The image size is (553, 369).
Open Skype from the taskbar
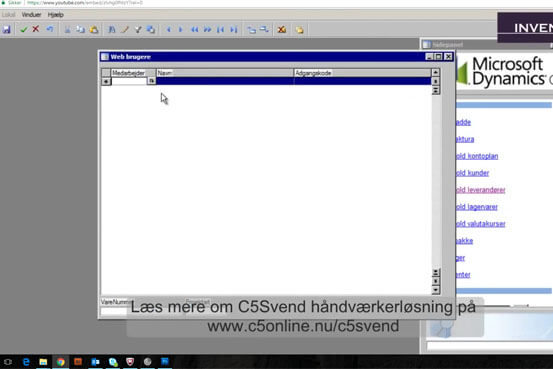113,362
